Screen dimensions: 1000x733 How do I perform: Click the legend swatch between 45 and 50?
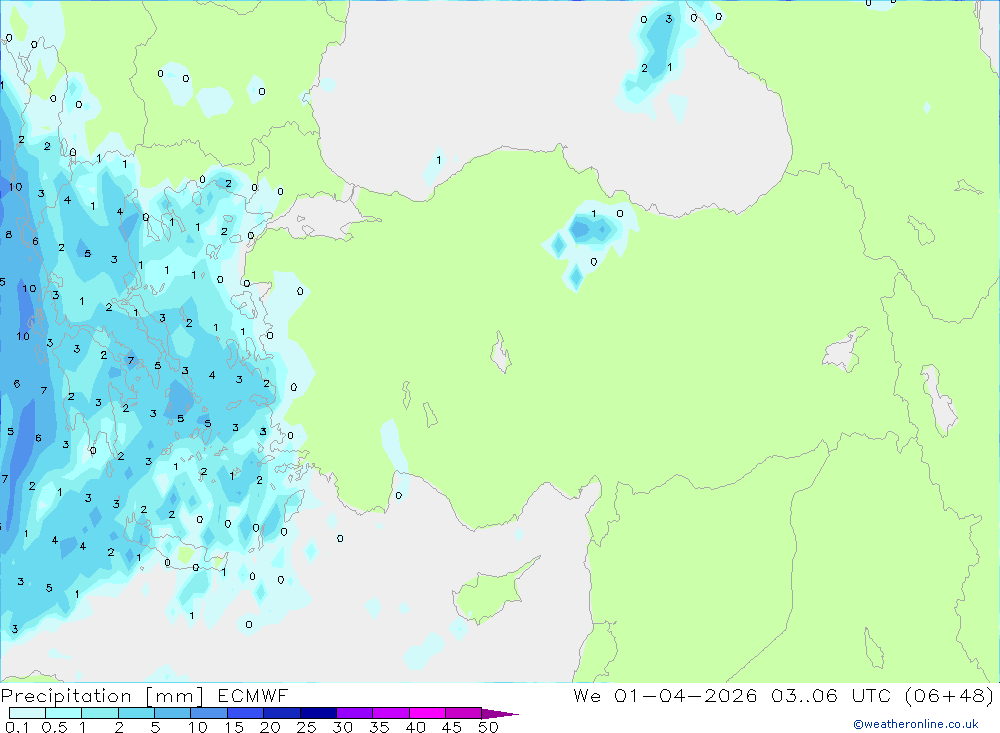tap(464, 713)
